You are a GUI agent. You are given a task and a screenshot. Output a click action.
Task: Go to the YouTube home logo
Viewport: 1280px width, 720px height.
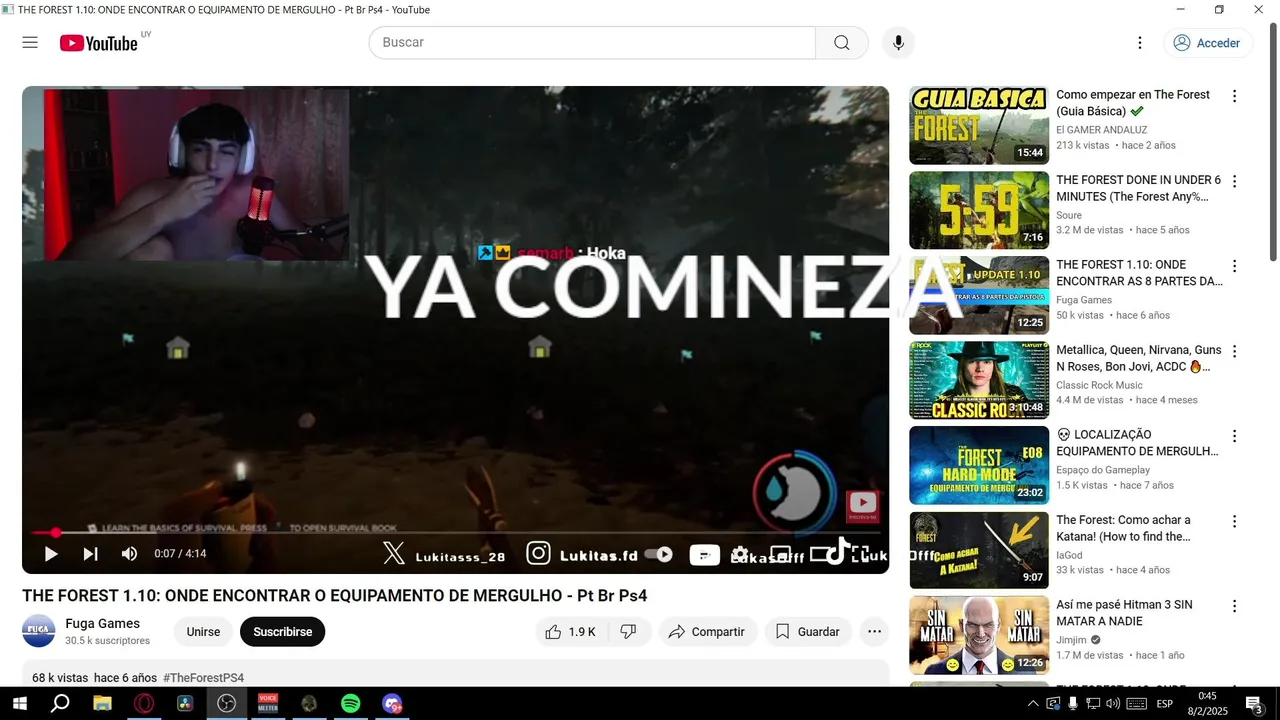pyautogui.click(x=98, y=43)
